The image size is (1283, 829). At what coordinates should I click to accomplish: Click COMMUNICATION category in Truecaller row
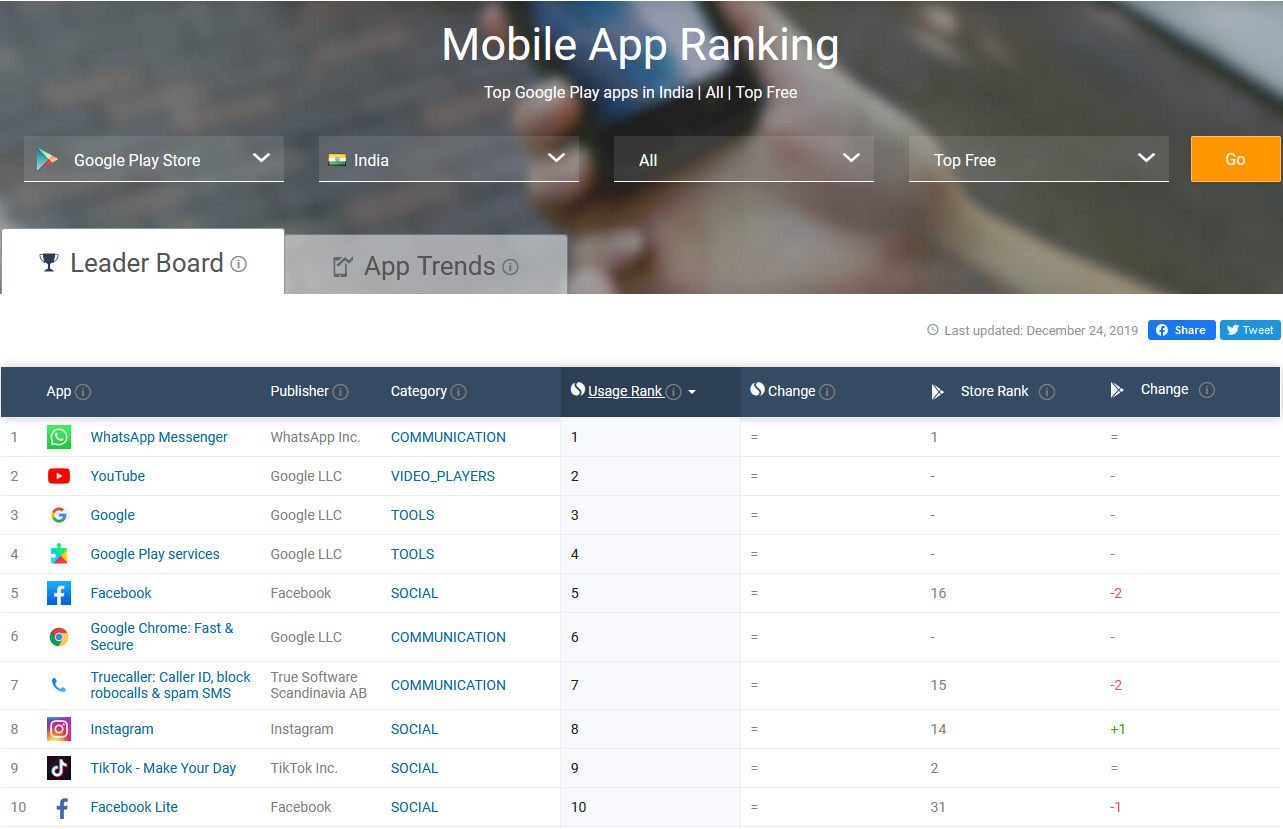(448, 685)
